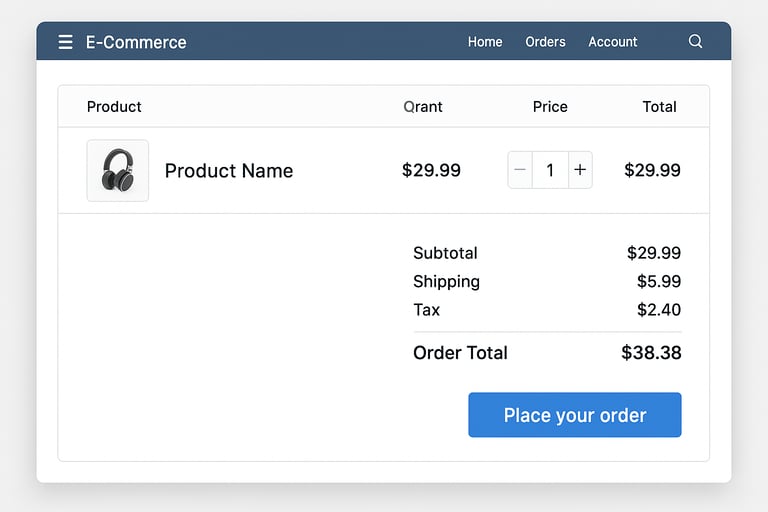The height and width of the screenshot is (512, 768).
Task: Click the headphones product thumbnail
Action: (118, 170)
